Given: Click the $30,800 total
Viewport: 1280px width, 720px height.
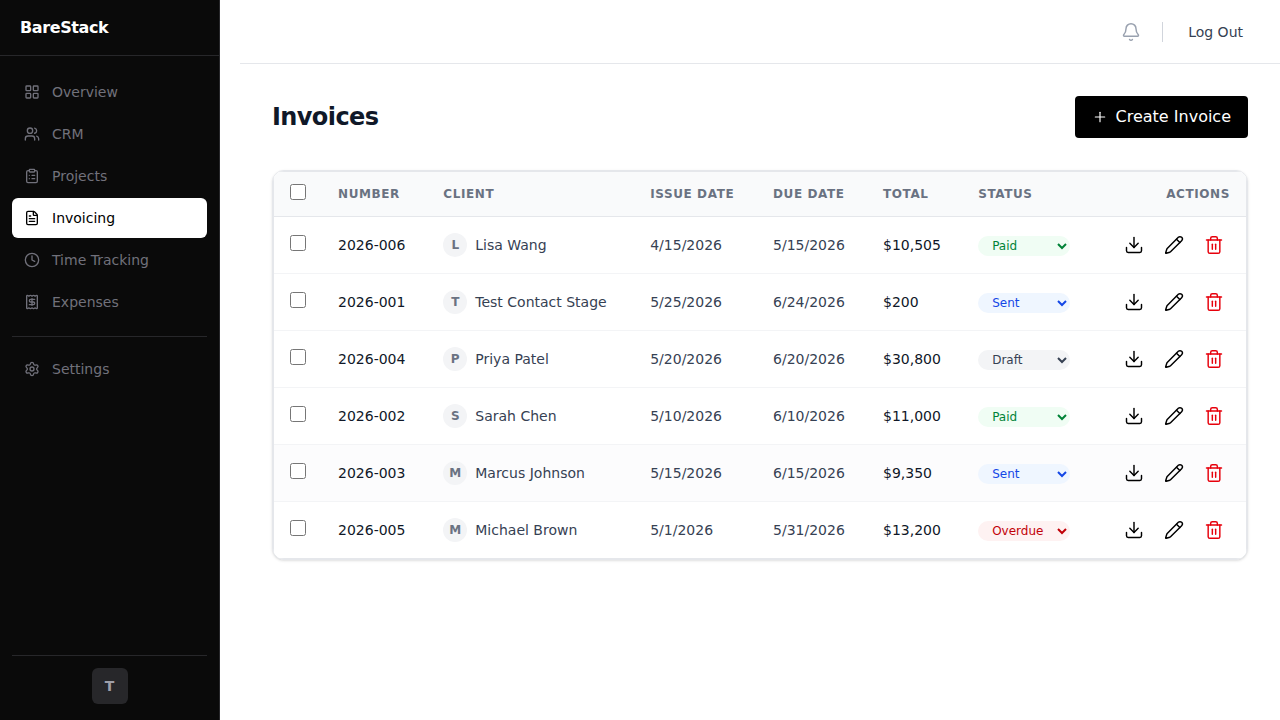Looking at the screenshot, I should pos(912,359).
